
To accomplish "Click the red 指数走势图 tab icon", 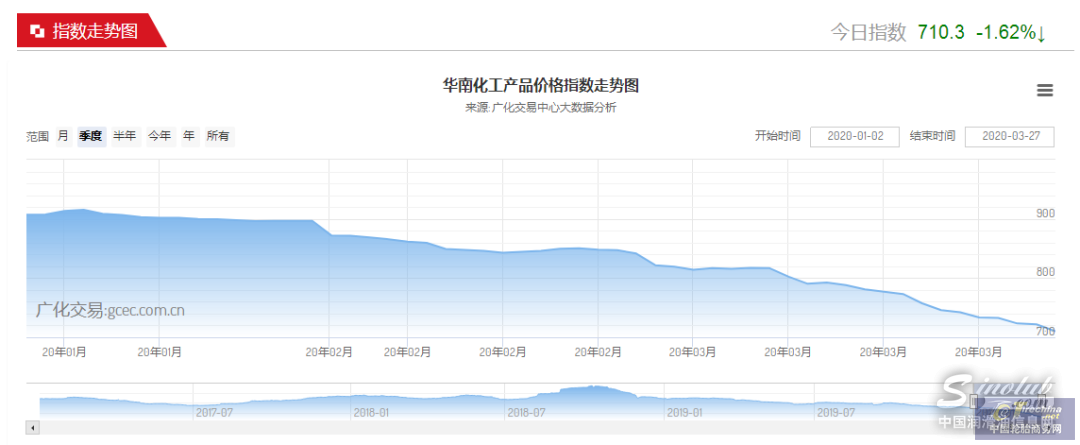I will (37, 31).
